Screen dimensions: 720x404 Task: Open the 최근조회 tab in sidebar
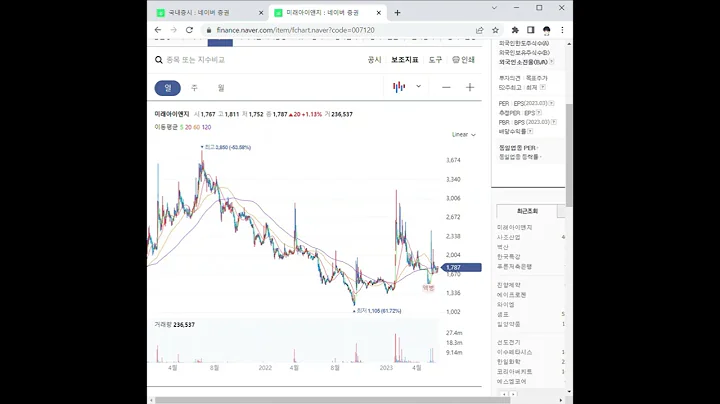(x=527, y=211)
